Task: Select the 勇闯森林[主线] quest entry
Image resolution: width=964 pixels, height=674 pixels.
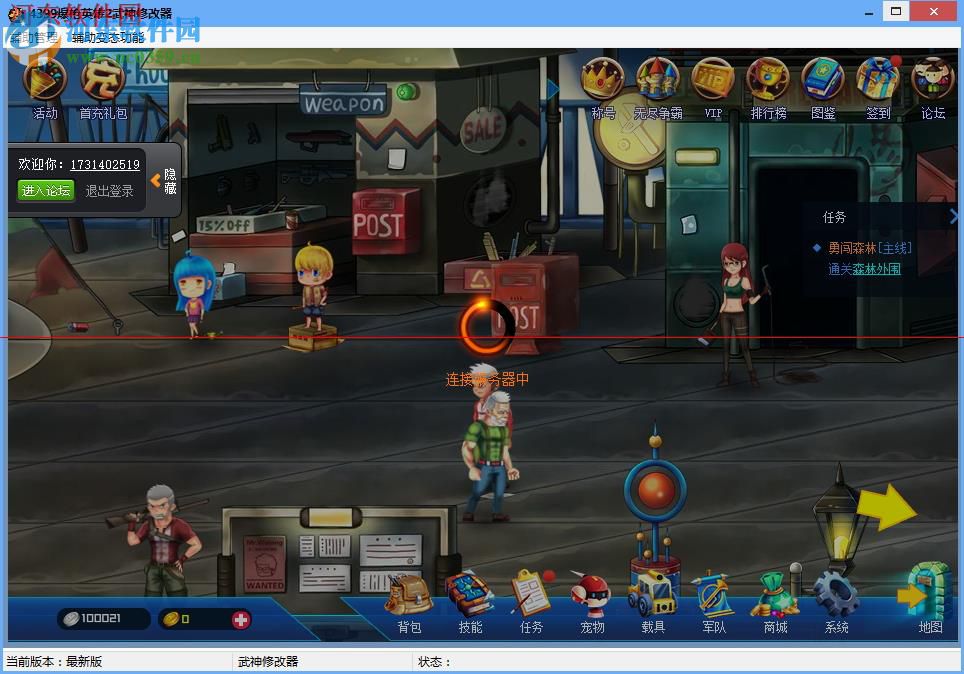Action: [870, 248]
